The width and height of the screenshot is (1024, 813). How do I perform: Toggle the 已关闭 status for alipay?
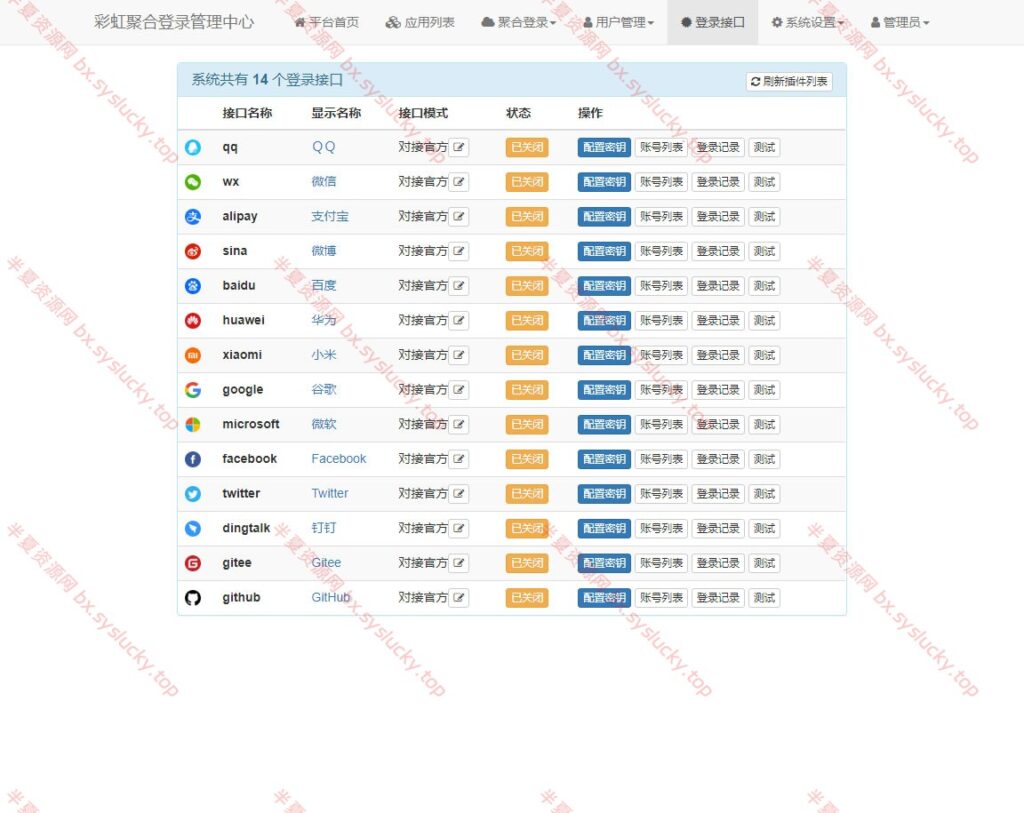[x=527, y=217]
